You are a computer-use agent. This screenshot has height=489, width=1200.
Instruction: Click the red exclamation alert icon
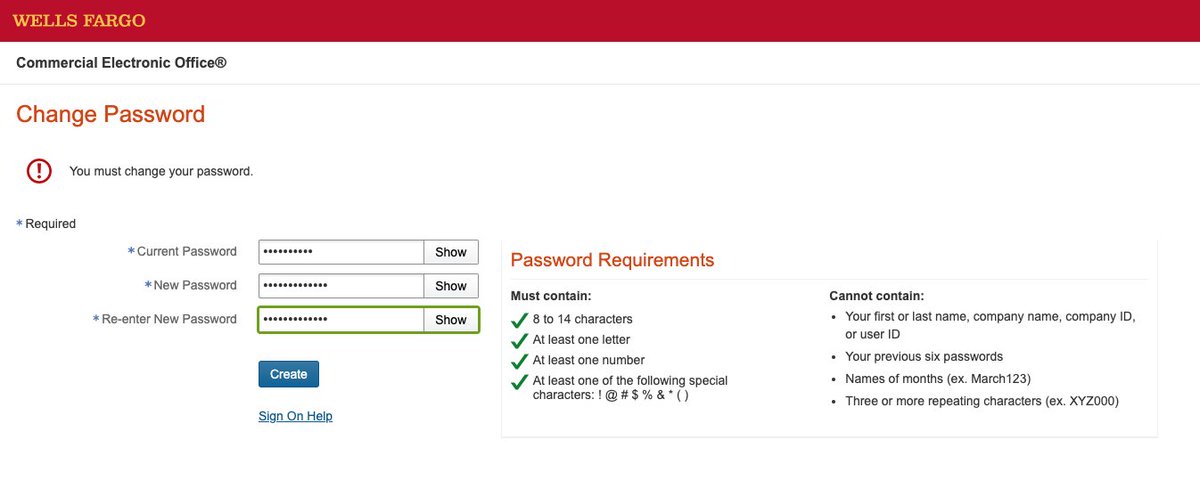[x=39, y=171]
